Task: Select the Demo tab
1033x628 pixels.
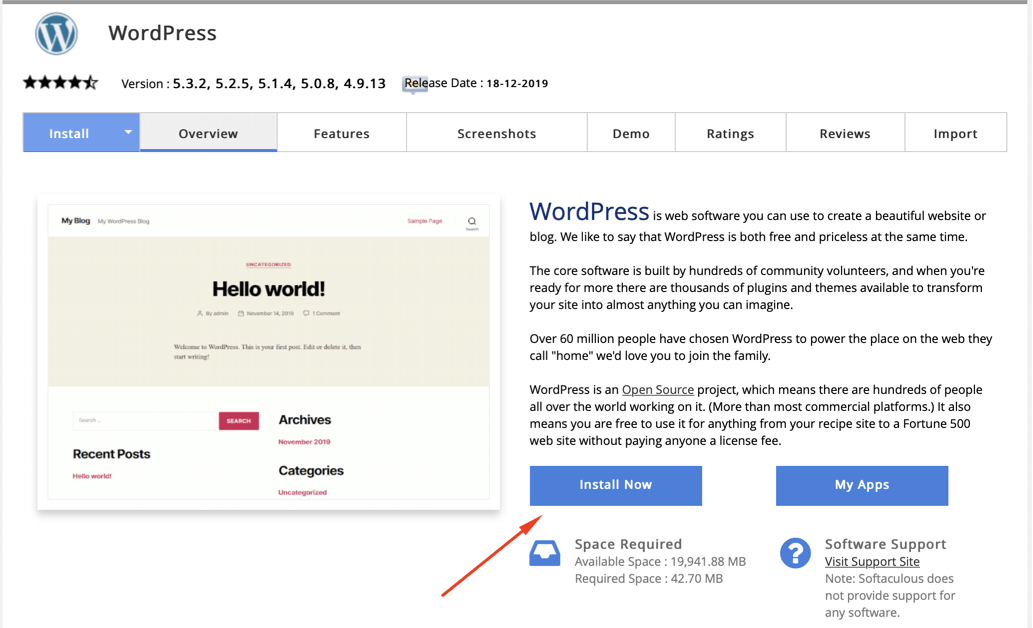Action: coord(631,133)
